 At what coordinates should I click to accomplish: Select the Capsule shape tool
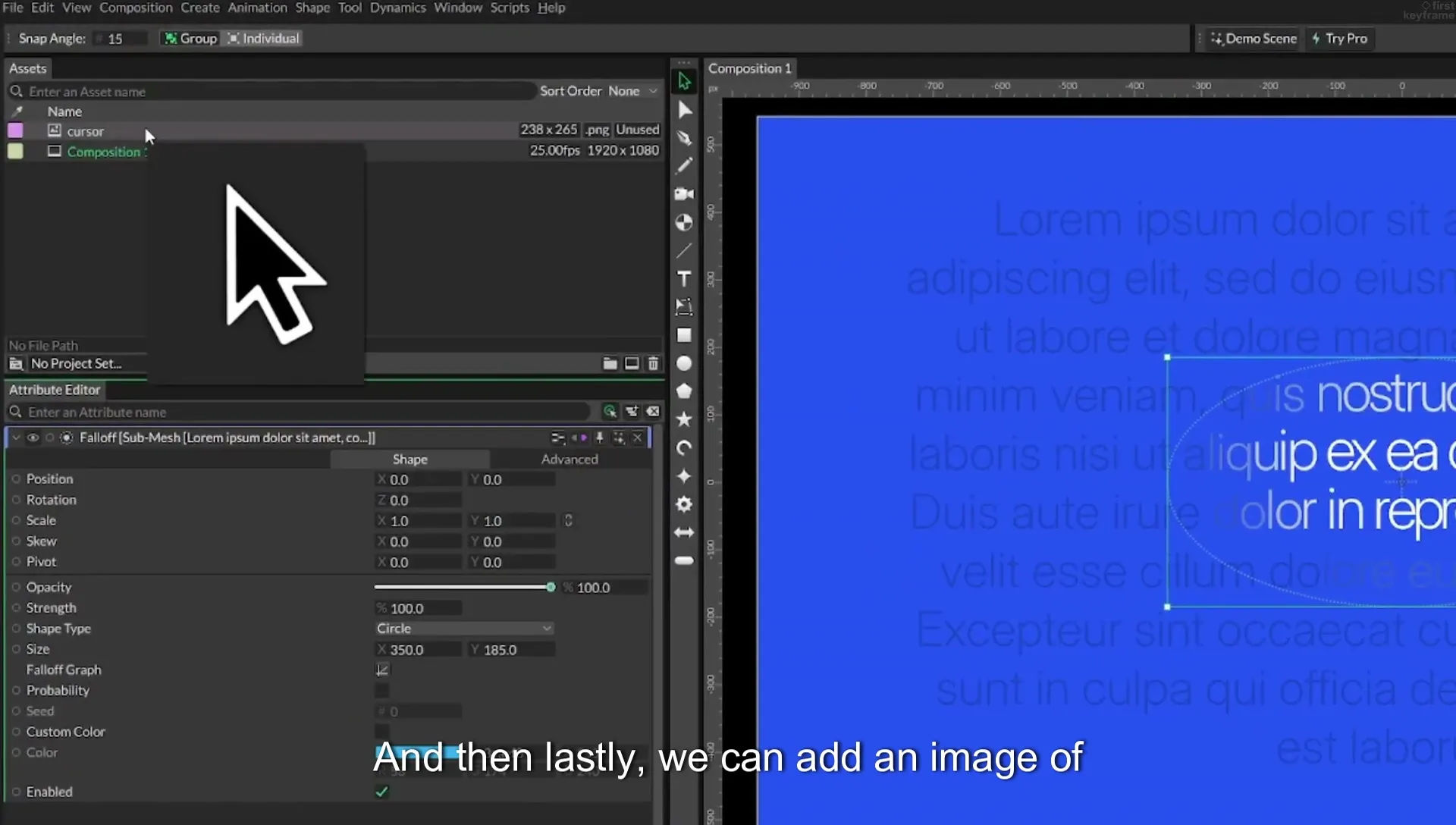(x=684, y=560)
